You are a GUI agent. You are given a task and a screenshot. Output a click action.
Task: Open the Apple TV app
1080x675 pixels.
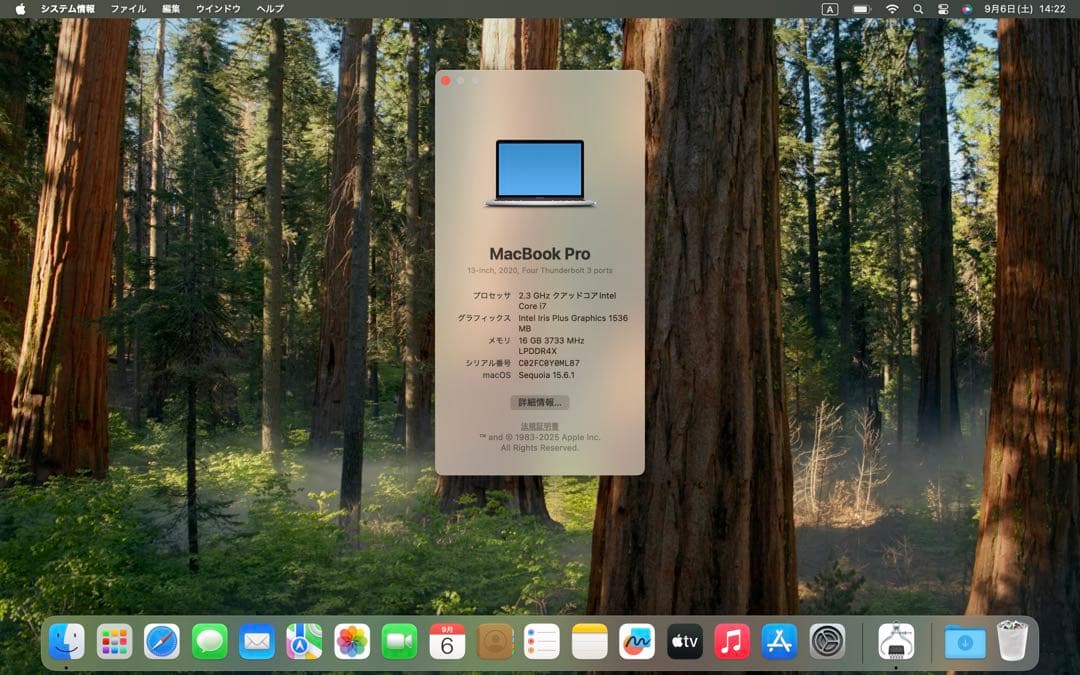684,641
